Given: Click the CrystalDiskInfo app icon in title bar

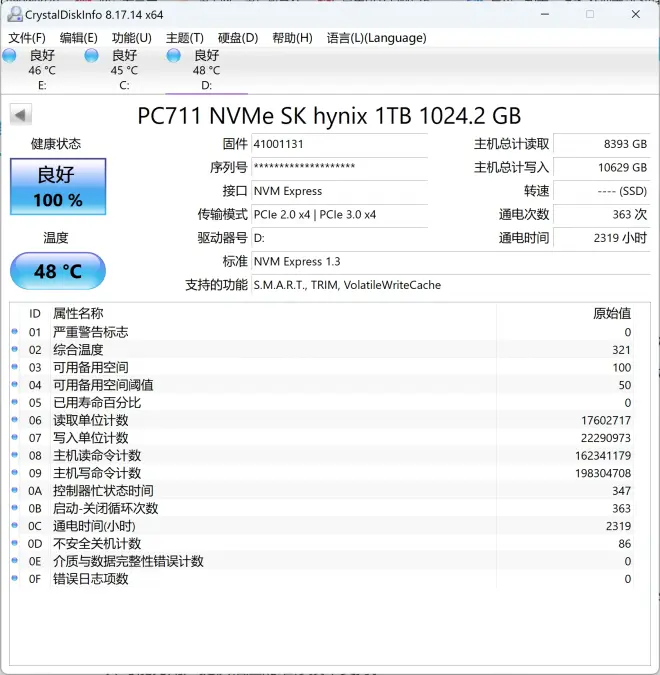Looking at the screenshot, I should coord(15,14).
